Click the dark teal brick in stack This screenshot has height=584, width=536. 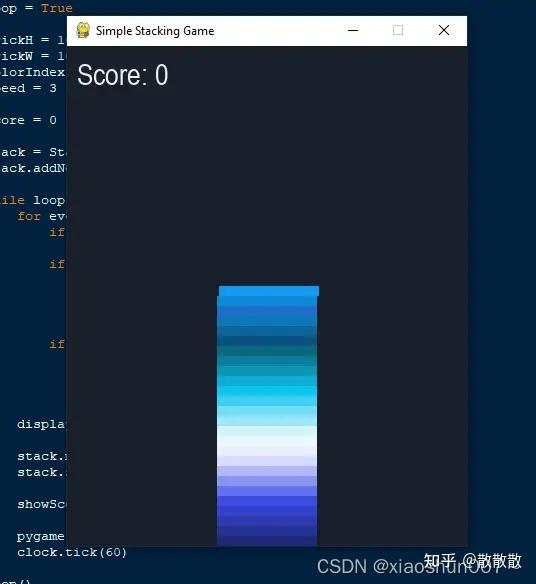(x=267, y=350)
